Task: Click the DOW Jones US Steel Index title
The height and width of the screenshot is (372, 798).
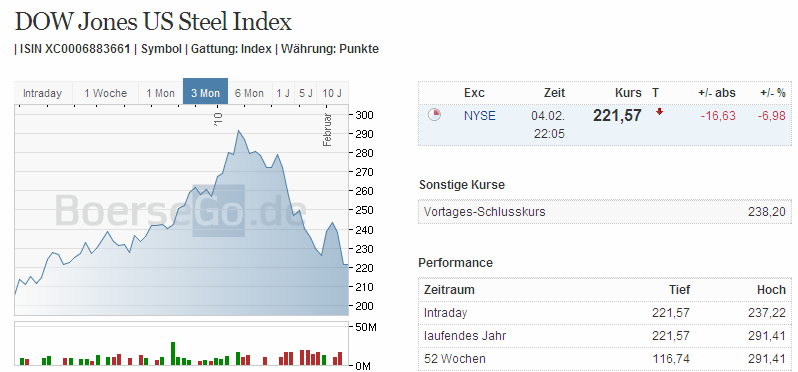Action: tap(153, 22)
